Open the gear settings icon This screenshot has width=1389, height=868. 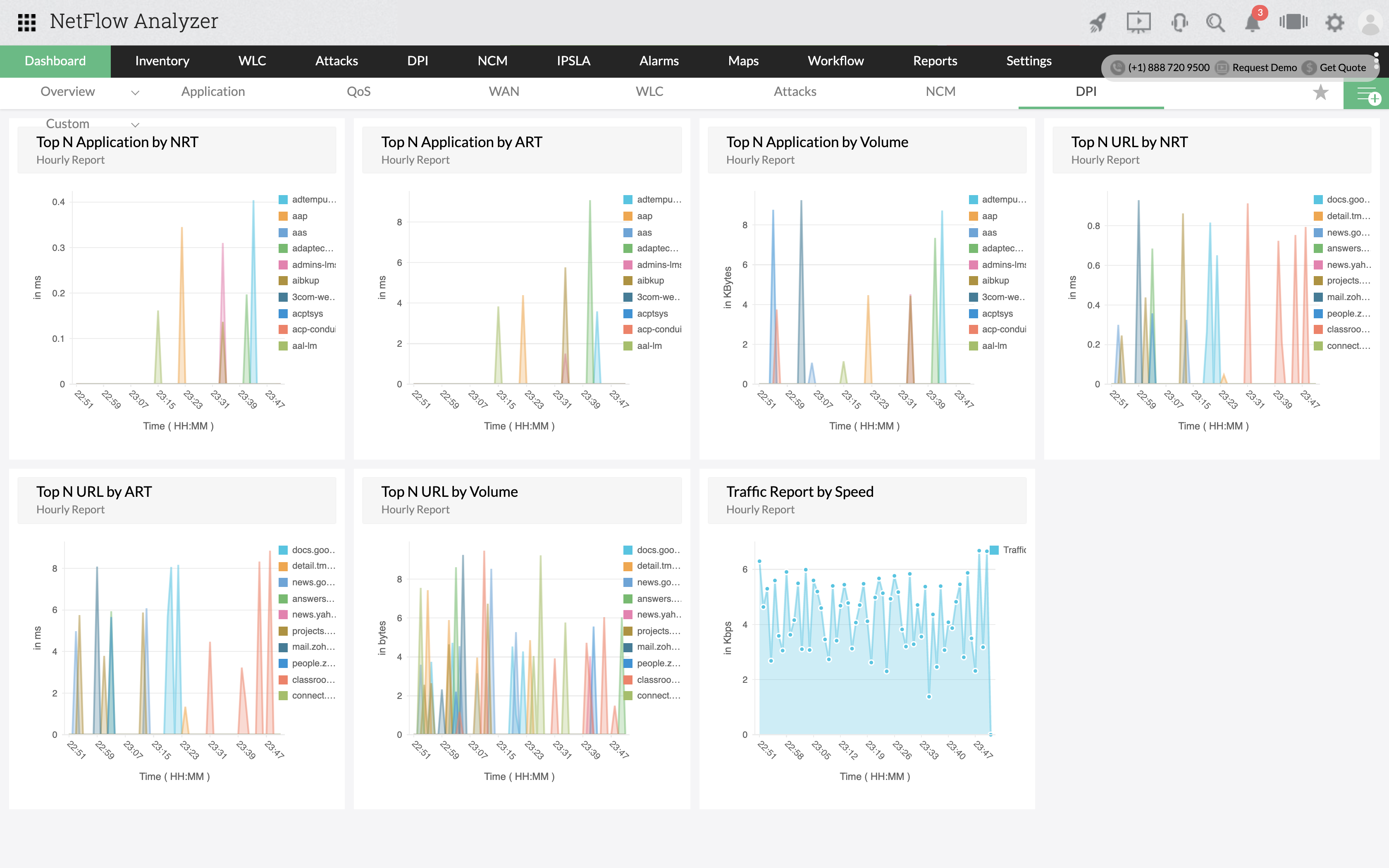tap(1334, 23)
